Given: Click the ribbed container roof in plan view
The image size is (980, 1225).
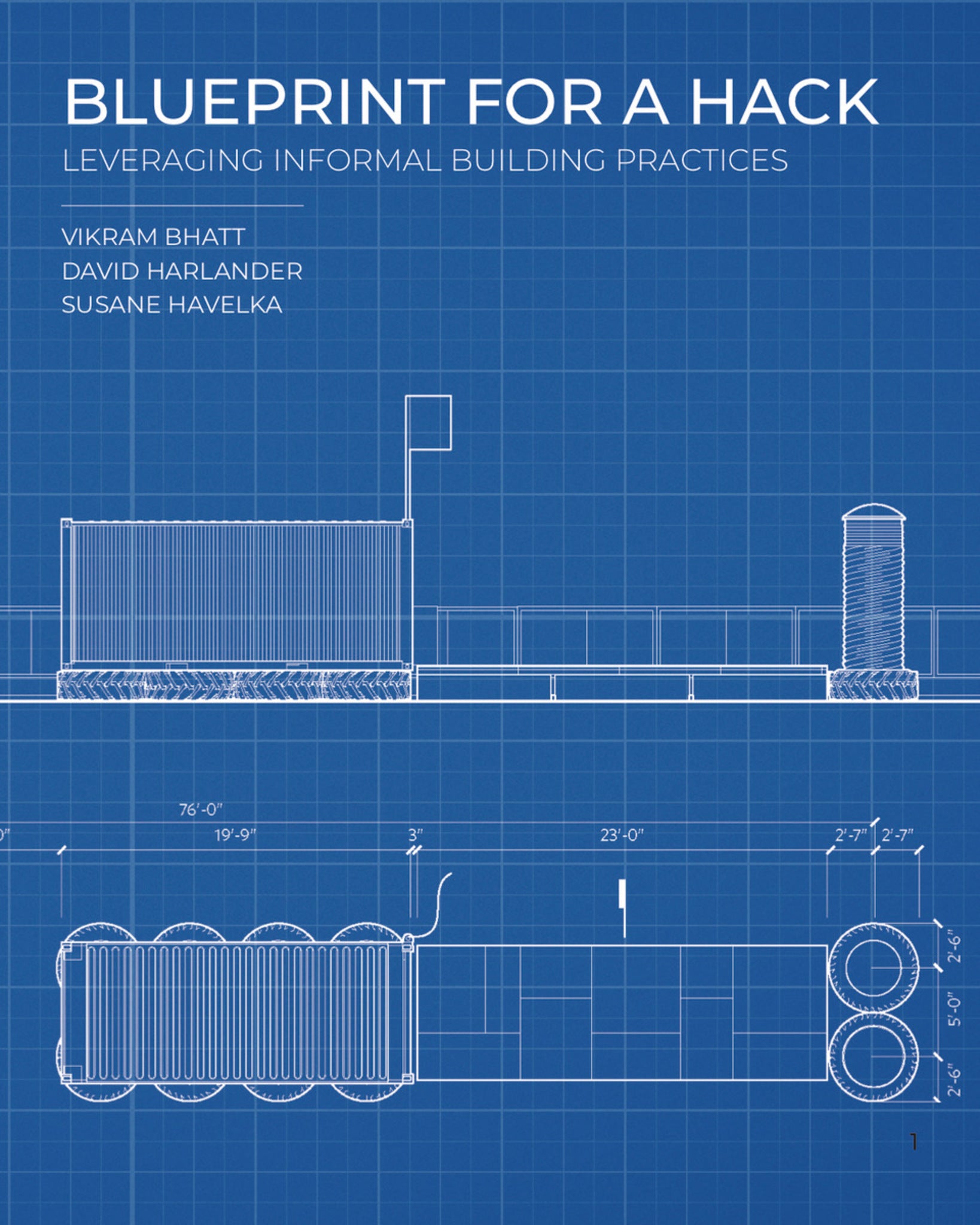Looking at the screenshot, I should (x=237, y=1013).
